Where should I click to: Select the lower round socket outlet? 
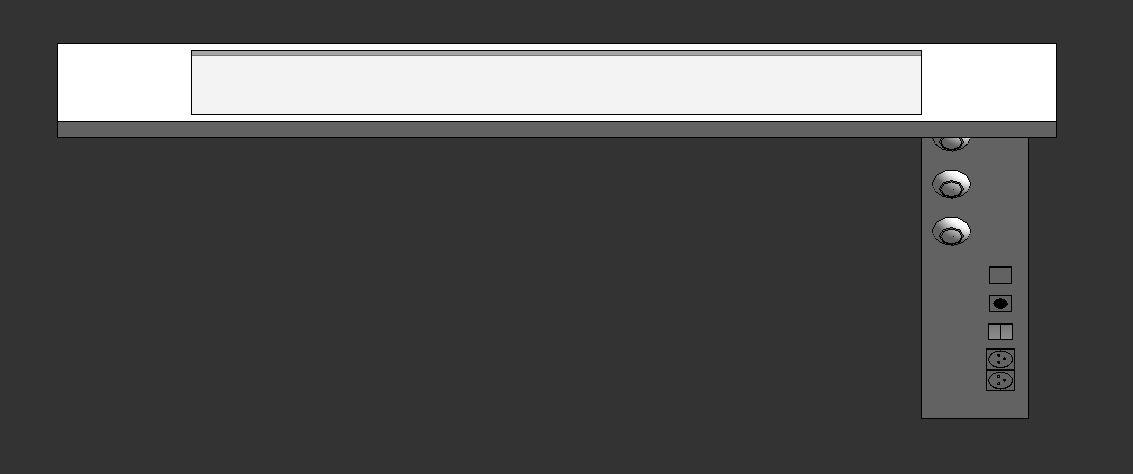[x=1000, y=380]
